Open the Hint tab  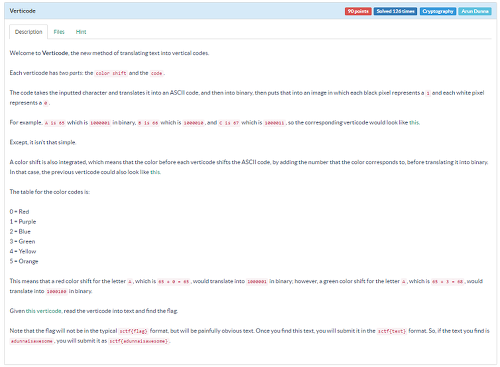(x=81, y=32)
